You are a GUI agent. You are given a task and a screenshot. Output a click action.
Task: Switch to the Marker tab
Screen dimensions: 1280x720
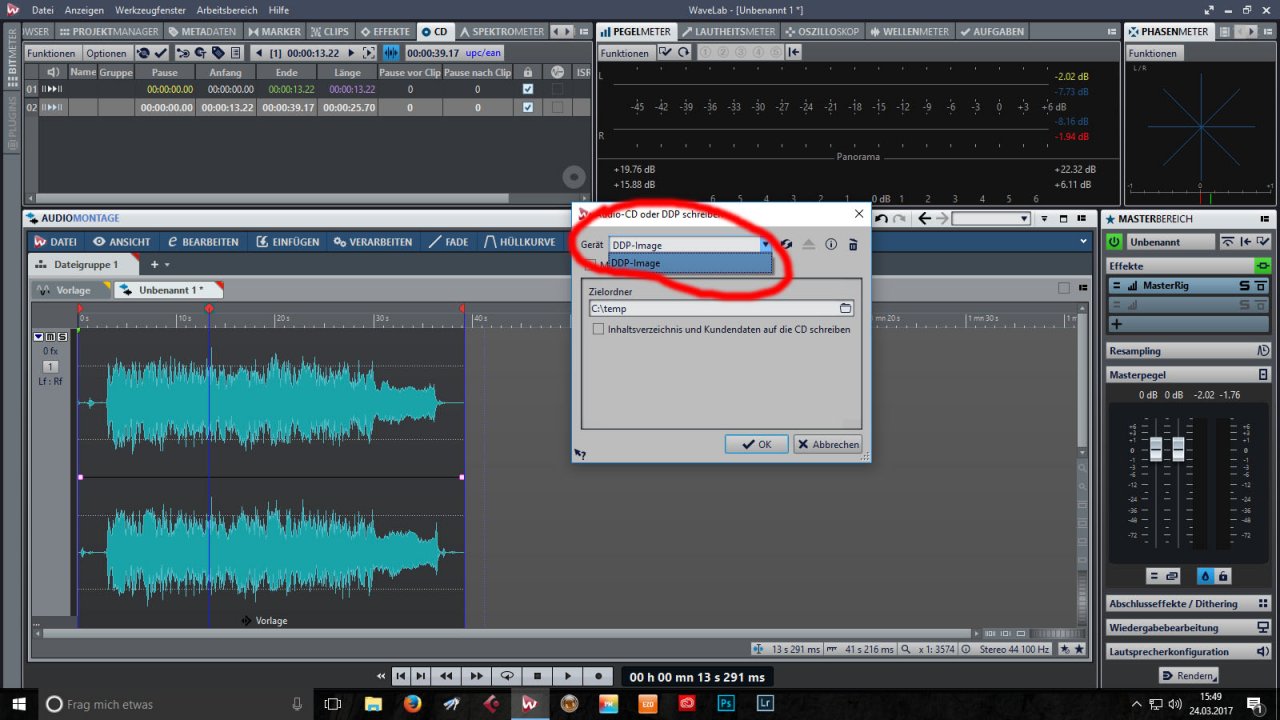274,31
